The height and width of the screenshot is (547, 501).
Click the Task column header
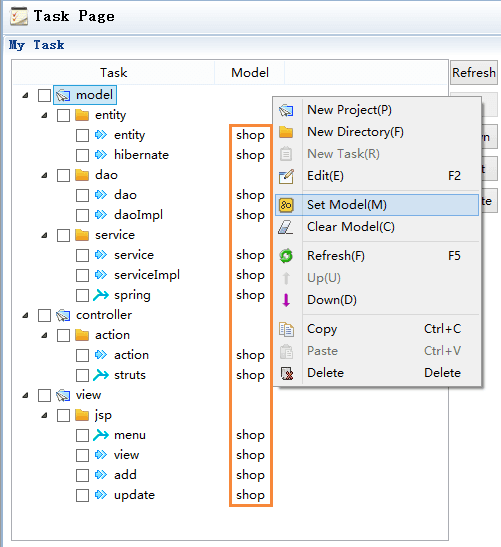point(113,73)
